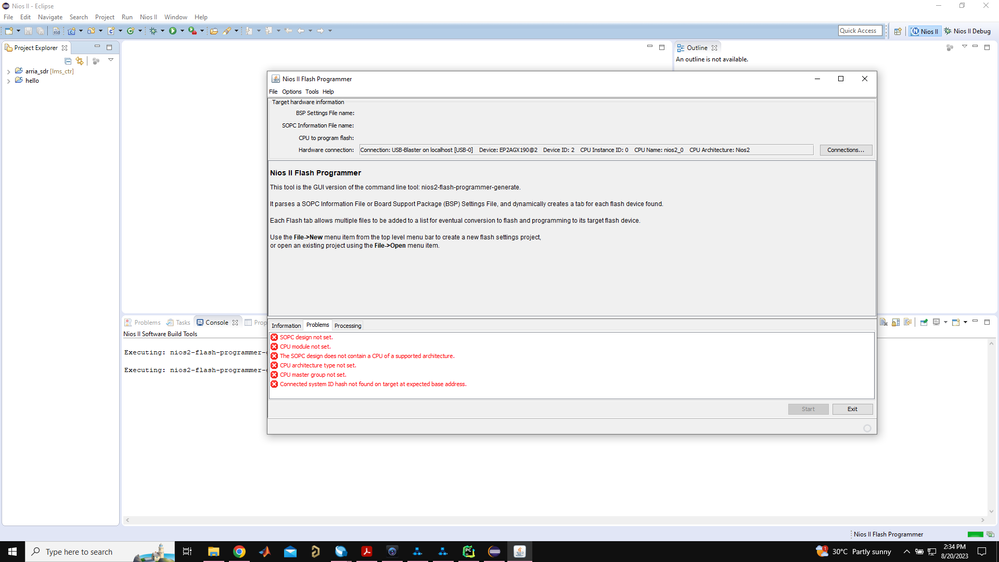Toggle Link with Editor in Project Explorer
This screenshot has height=562, width=999.
80,61
